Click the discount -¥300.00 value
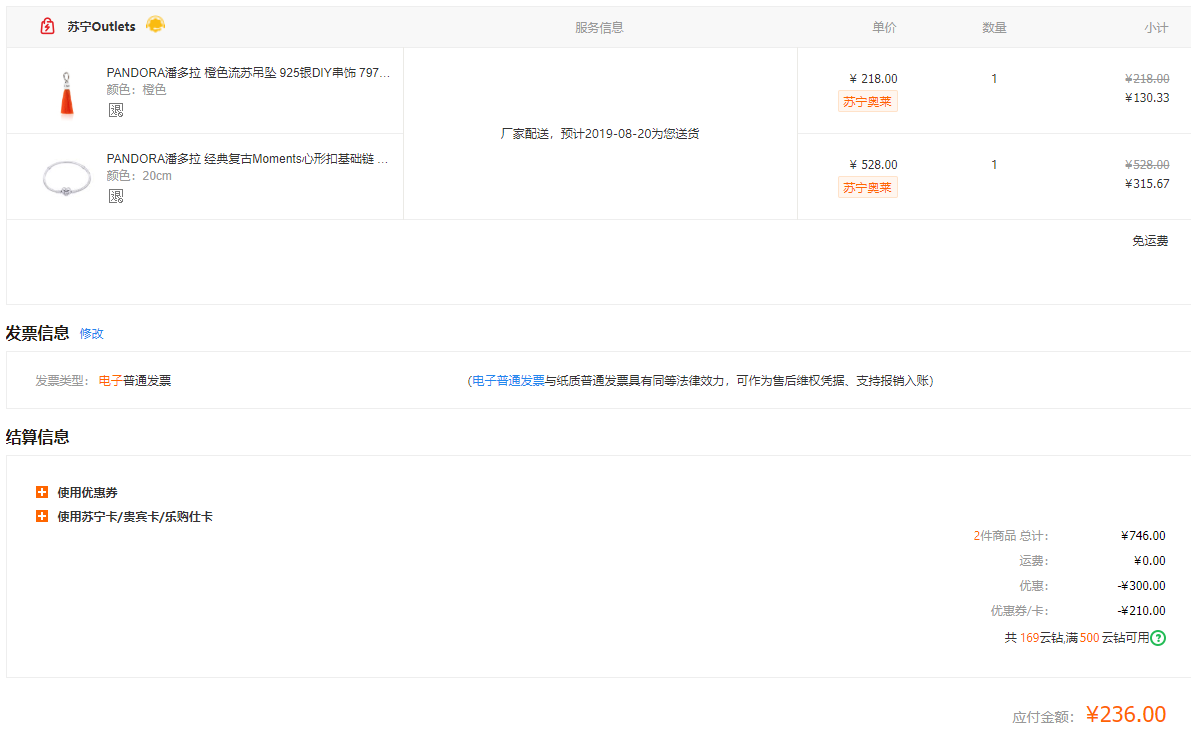This screenshot has height=730, width=1191. click(x=1142, y=586)
